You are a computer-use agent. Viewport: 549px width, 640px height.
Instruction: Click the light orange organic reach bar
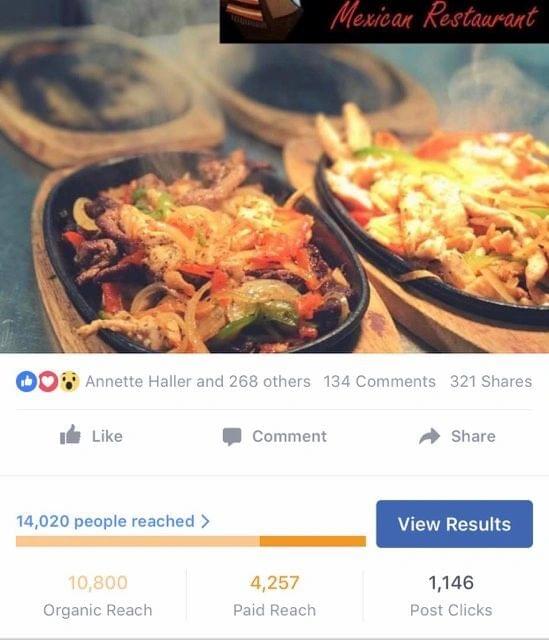pos(138,541)
